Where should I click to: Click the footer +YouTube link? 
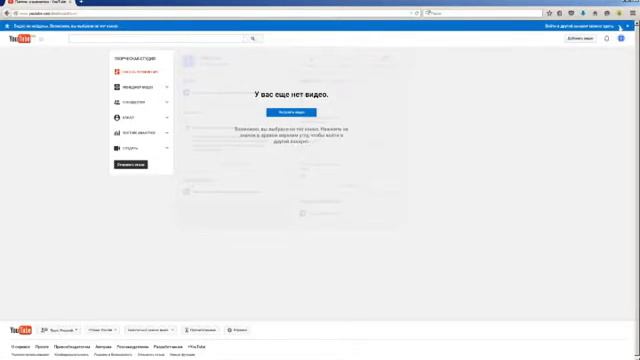197,347
